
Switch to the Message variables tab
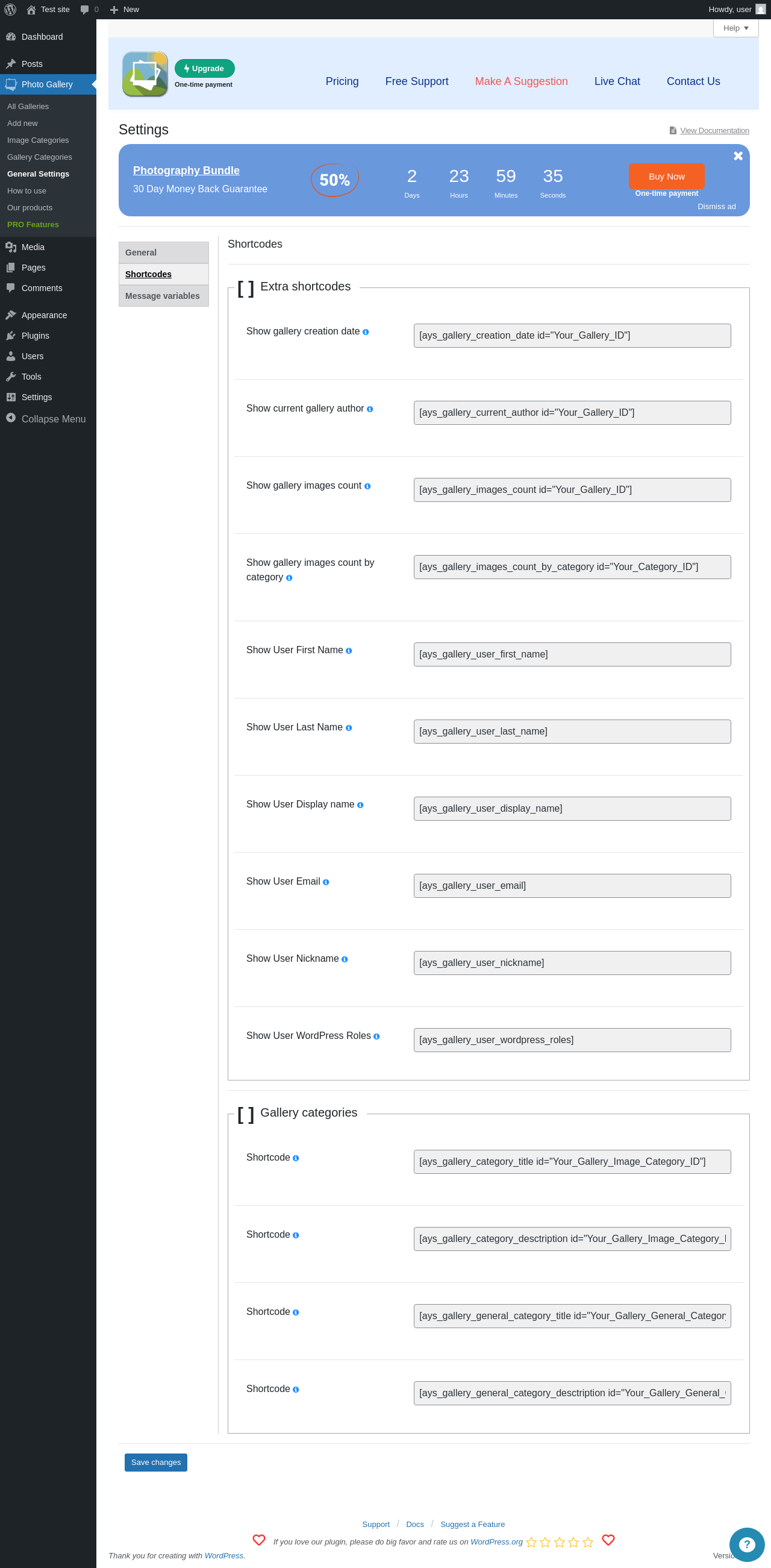coord(164,296)
